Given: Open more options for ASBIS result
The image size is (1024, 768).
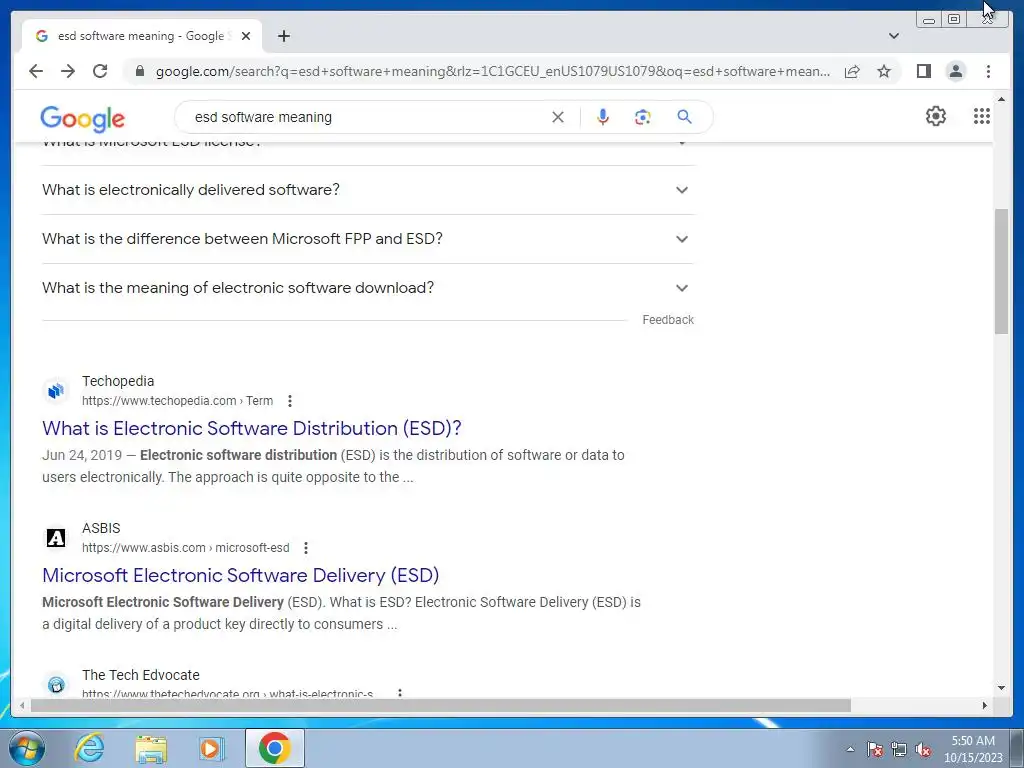Looking at the screenshot, I should click(306, 548).
